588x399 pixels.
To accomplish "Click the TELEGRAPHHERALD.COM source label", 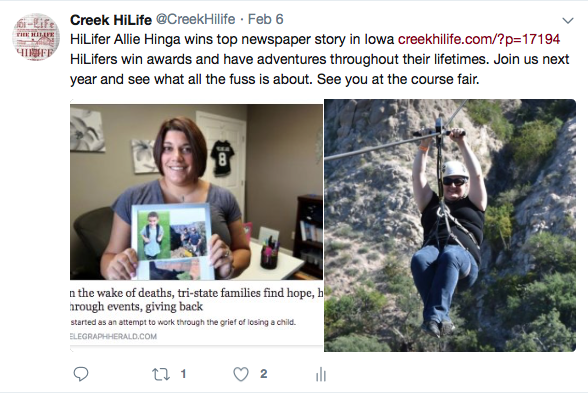I will click(113, 336).
